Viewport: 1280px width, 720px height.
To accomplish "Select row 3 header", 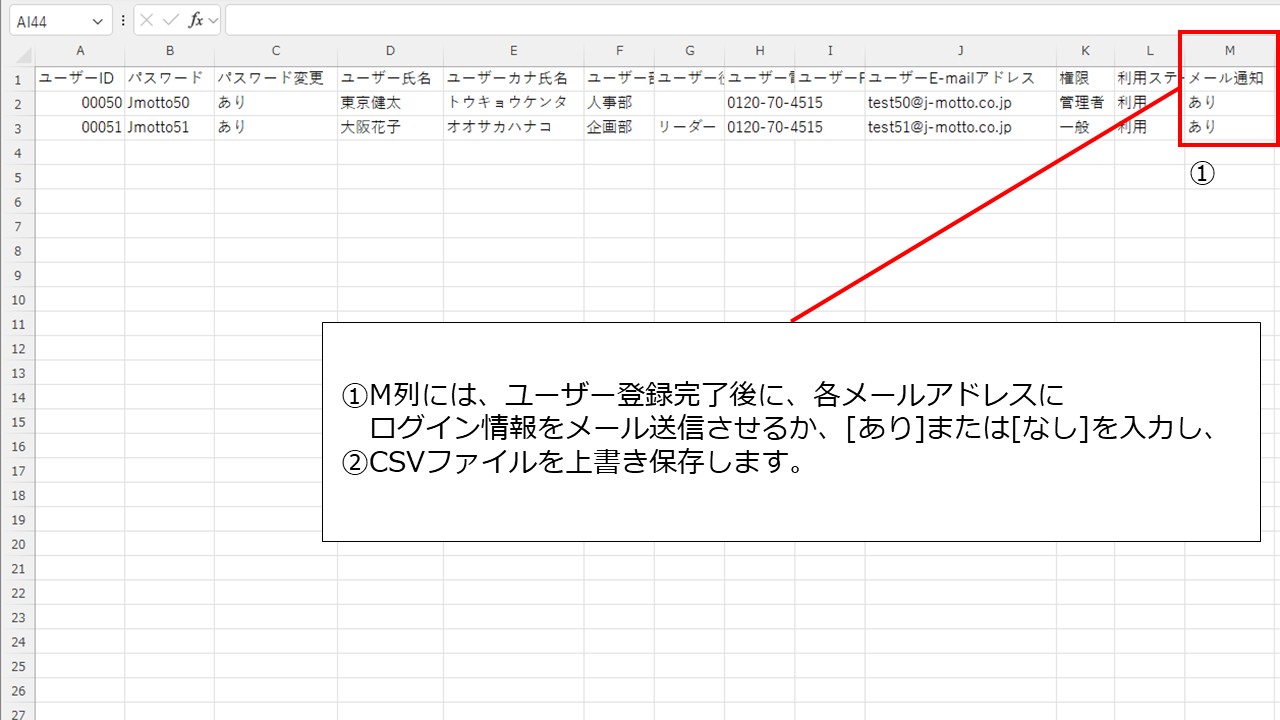I will [17, 127].
